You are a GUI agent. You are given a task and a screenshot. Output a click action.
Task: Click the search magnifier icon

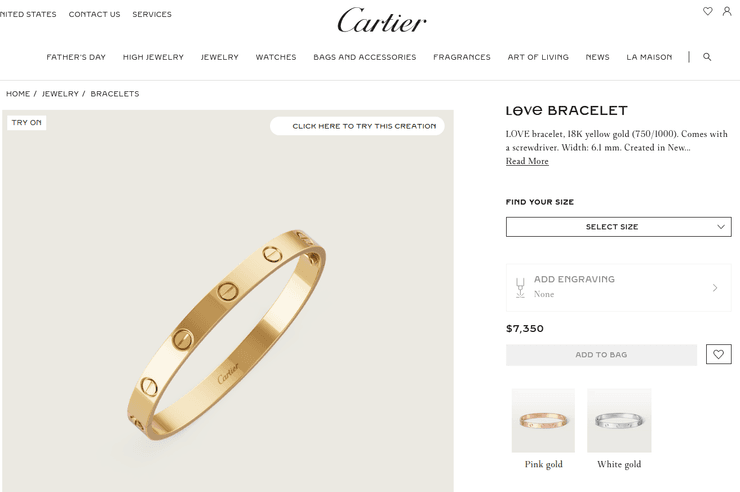[x=707, y=57]
